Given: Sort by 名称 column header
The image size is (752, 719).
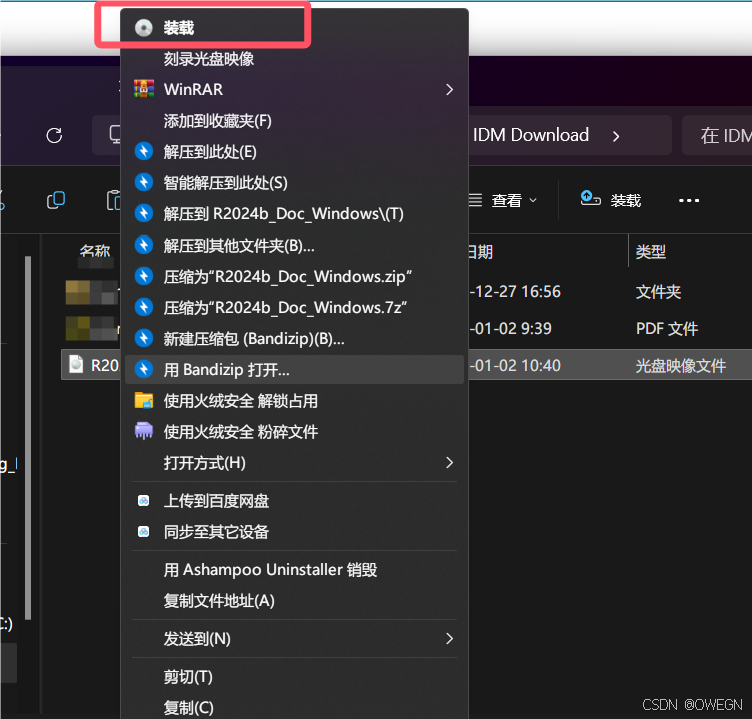Looking at the screenshot, I should tap(94, 250).
